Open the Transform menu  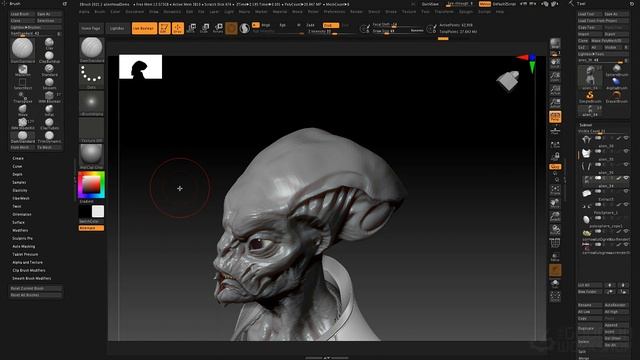[x=444, y=12]
